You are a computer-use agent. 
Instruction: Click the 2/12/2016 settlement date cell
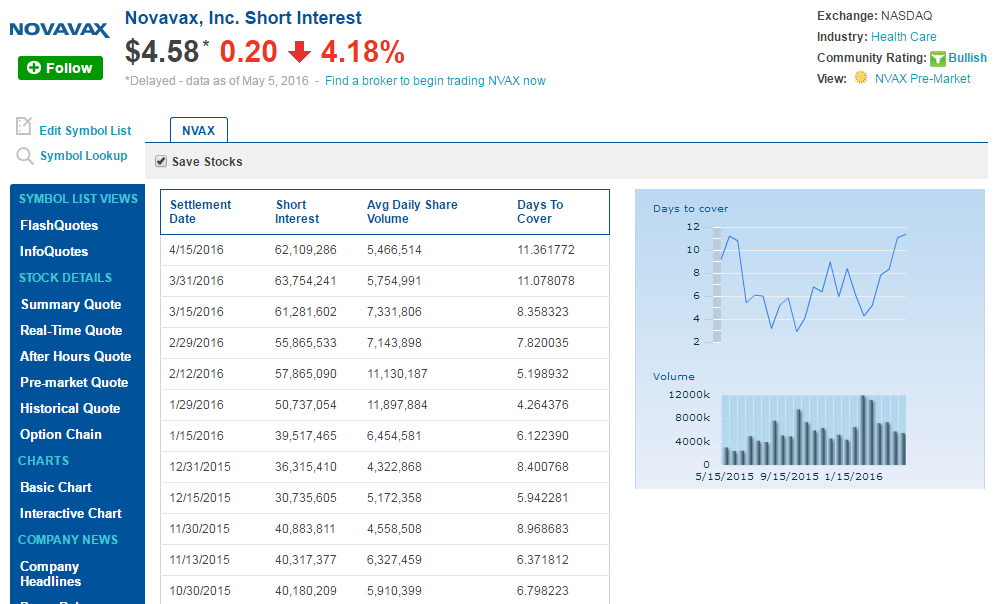point(196,374)
